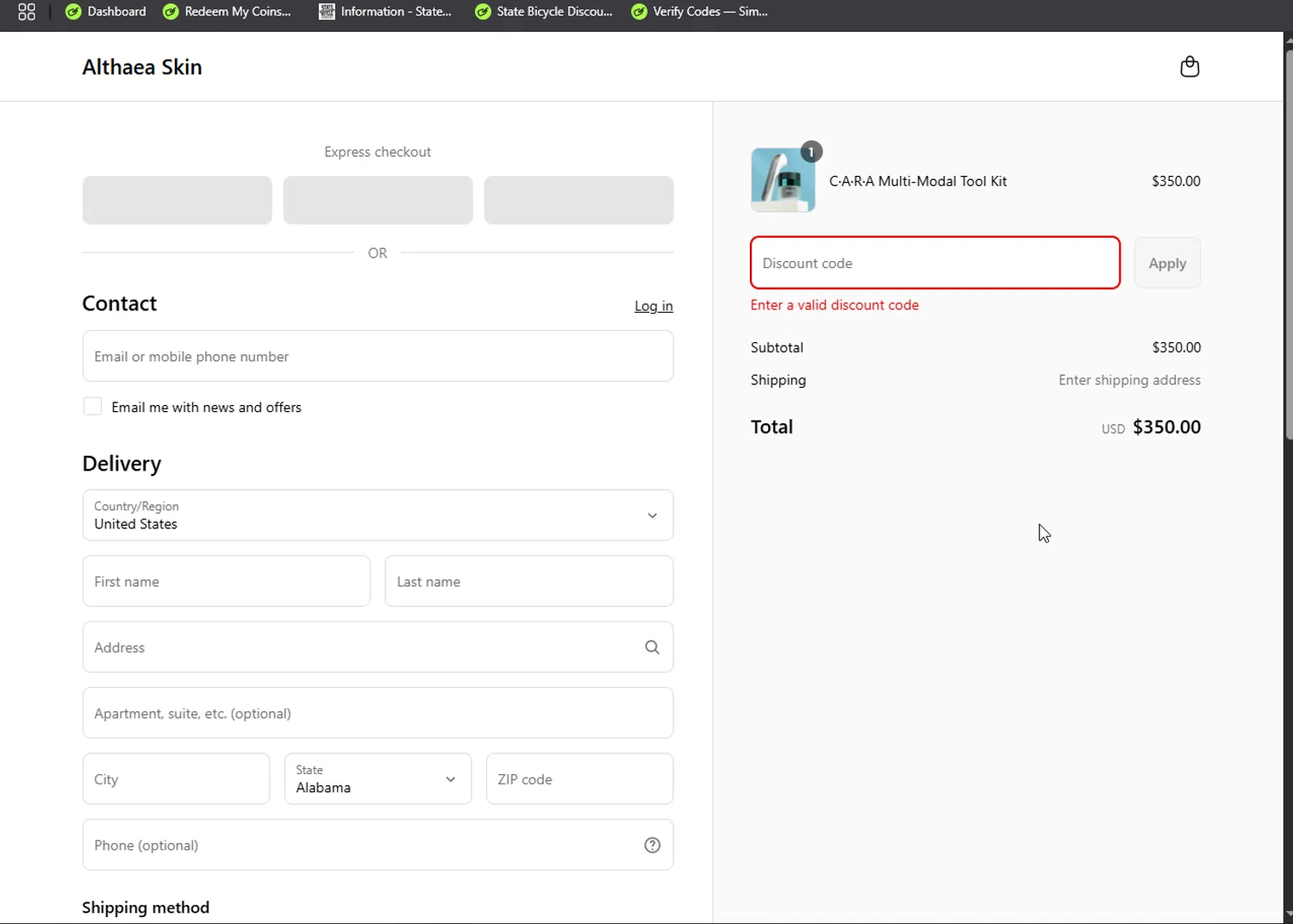This screenshot has width=1293, height=924.
Task: Click the Apply discount button
Action: click(x=1167, y=263)
